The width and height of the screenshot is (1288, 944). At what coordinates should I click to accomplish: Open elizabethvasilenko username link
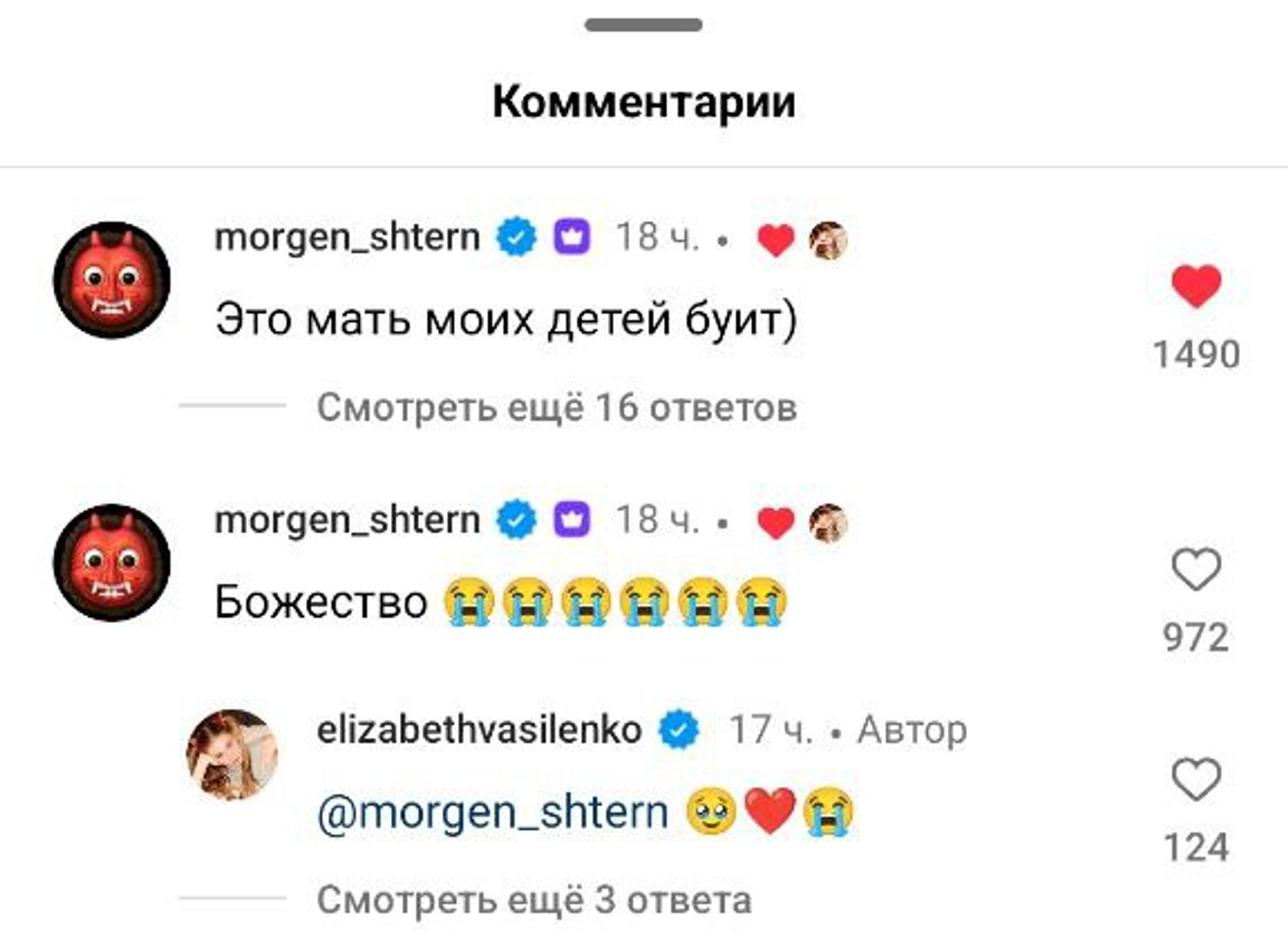(479, 730)
